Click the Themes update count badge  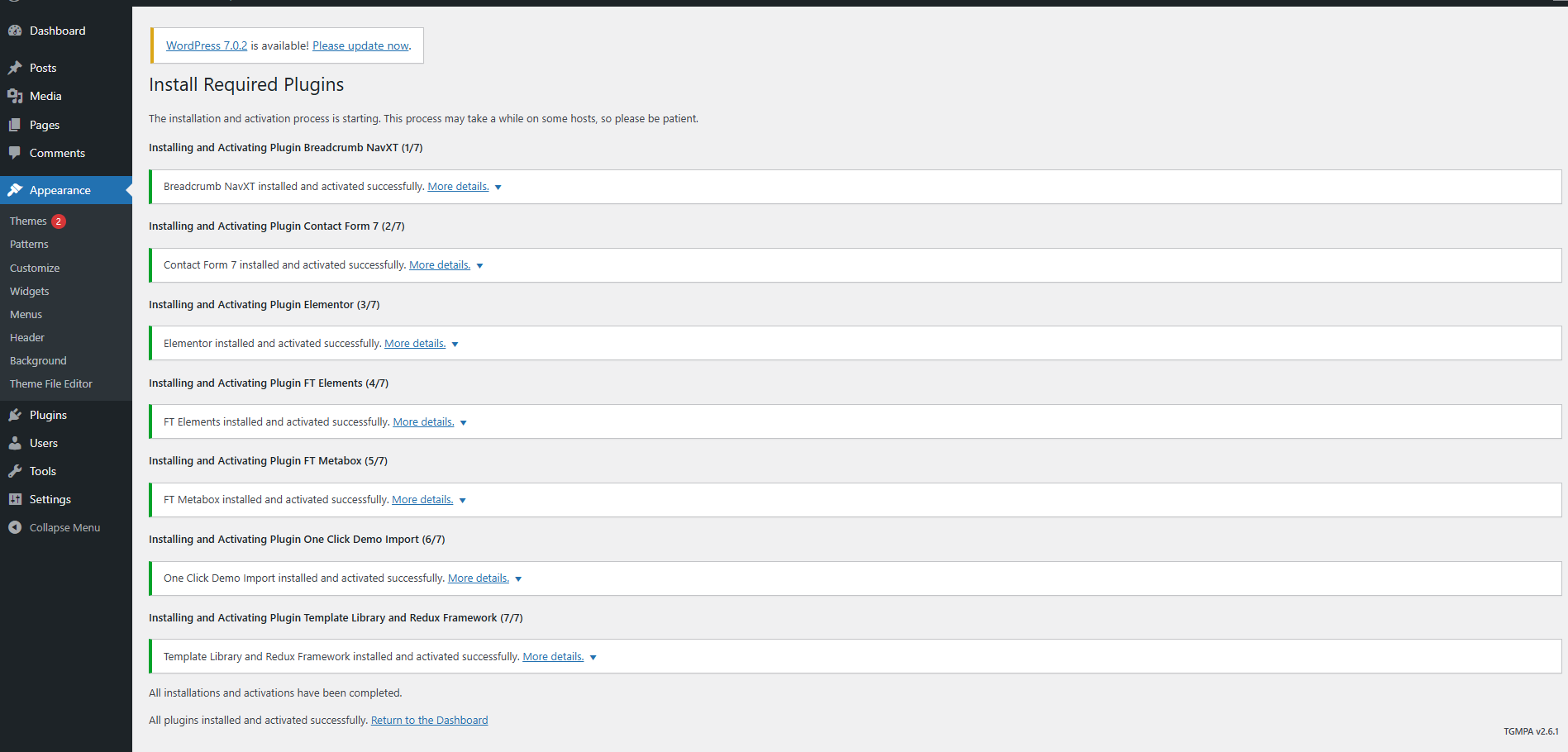[x=59, y=221]
